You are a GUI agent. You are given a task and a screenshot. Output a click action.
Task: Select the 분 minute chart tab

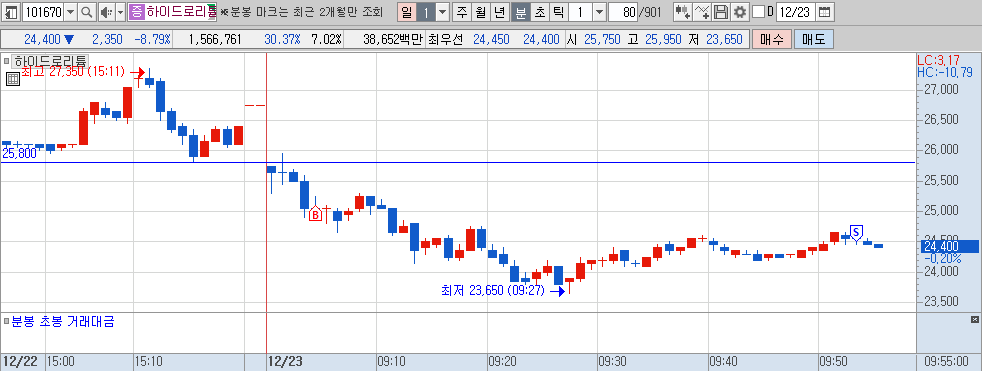[x=520, y=12]
